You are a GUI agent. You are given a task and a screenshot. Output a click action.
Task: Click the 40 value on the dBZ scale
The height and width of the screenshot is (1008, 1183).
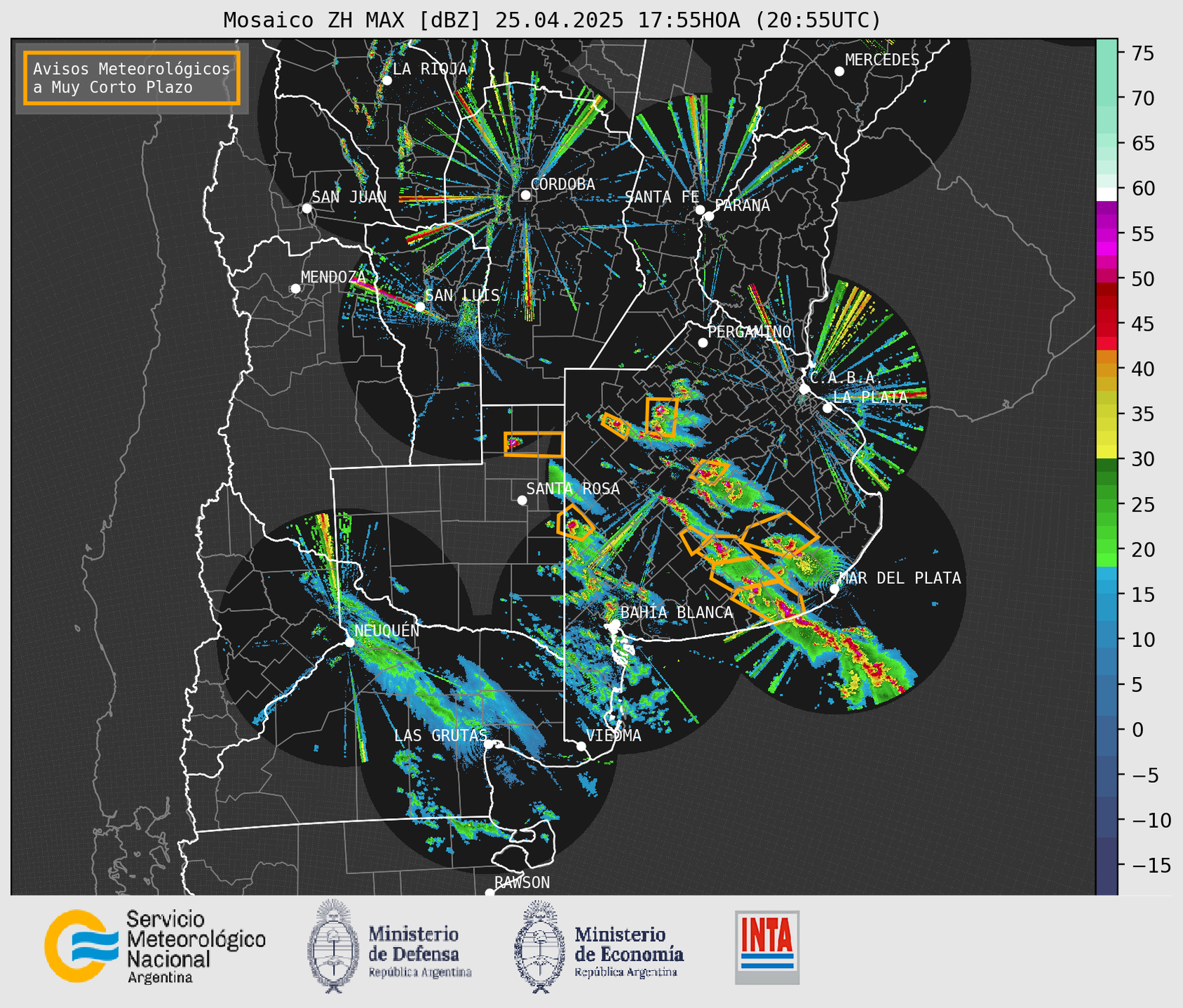[1142, 369]
